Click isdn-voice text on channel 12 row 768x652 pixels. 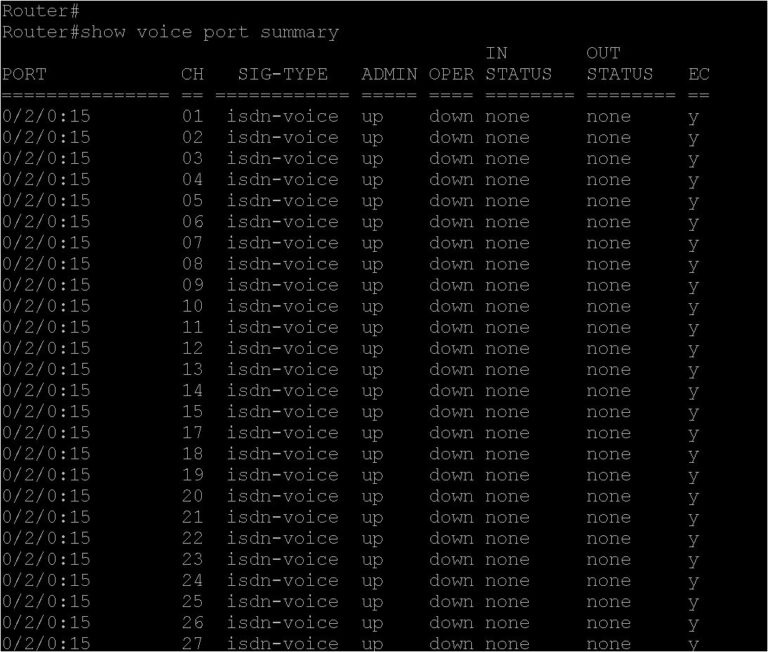pyautogui.click(x=283, y=348)
